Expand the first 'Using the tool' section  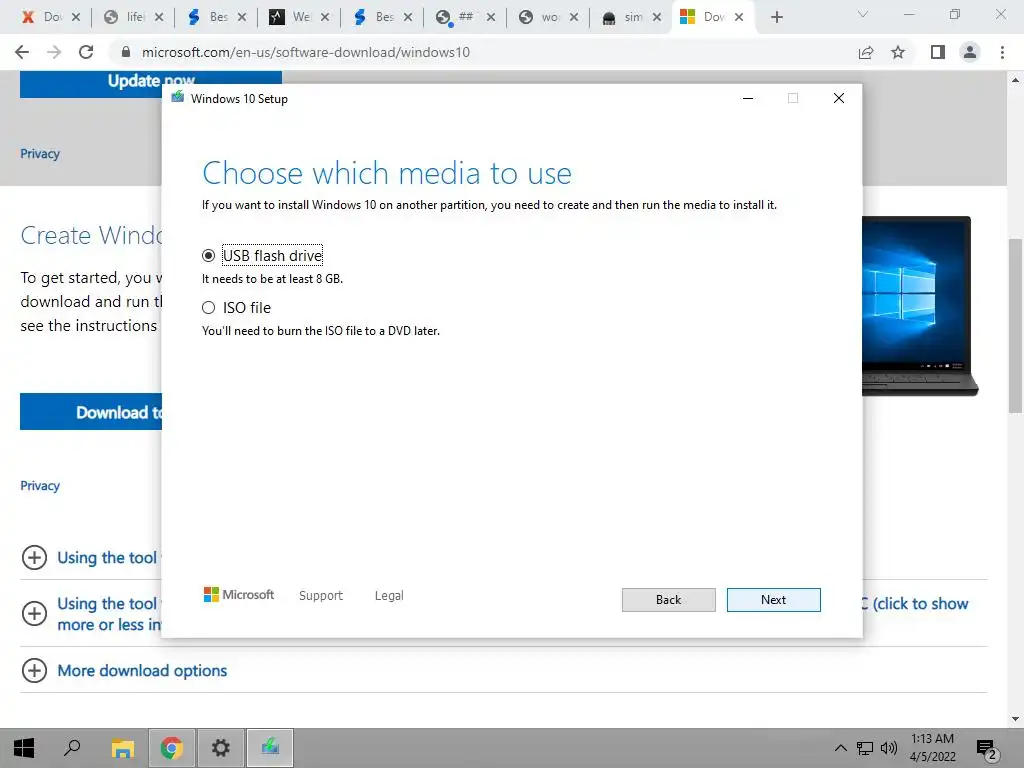(35, 558)
